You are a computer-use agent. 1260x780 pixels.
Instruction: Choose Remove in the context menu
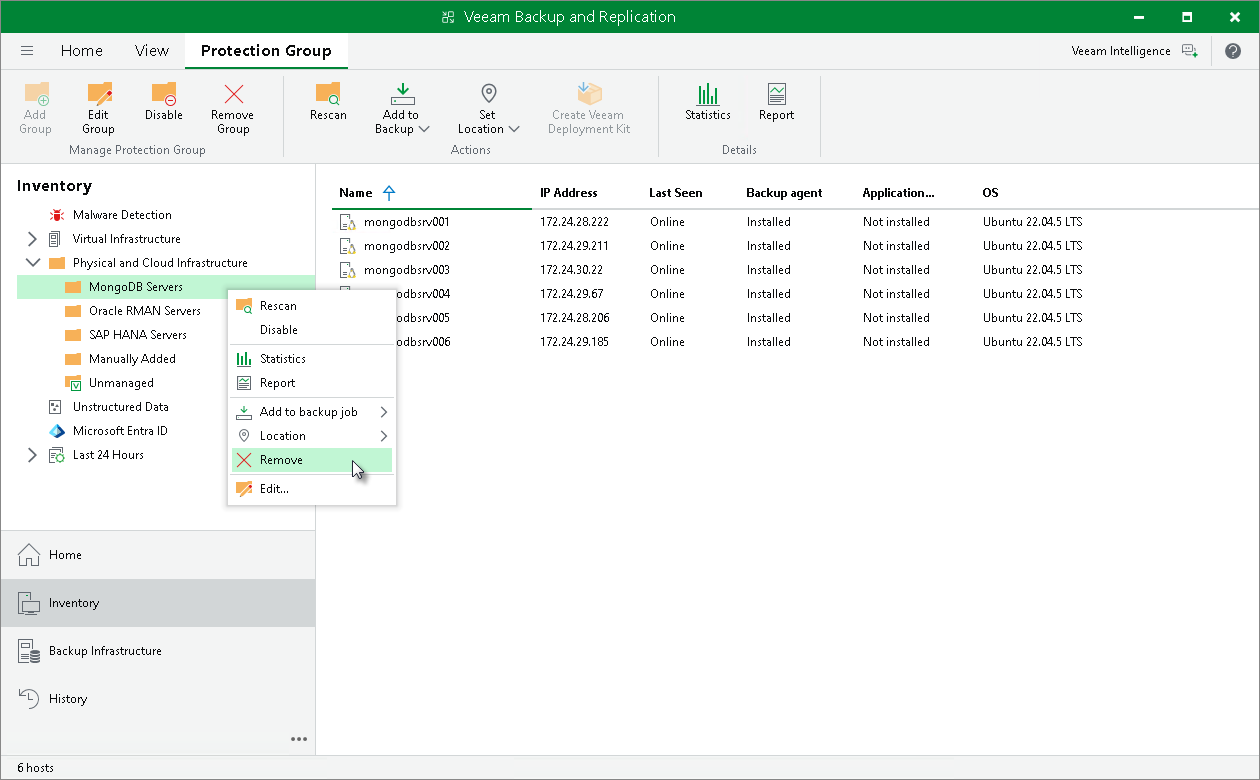[312, 460]
